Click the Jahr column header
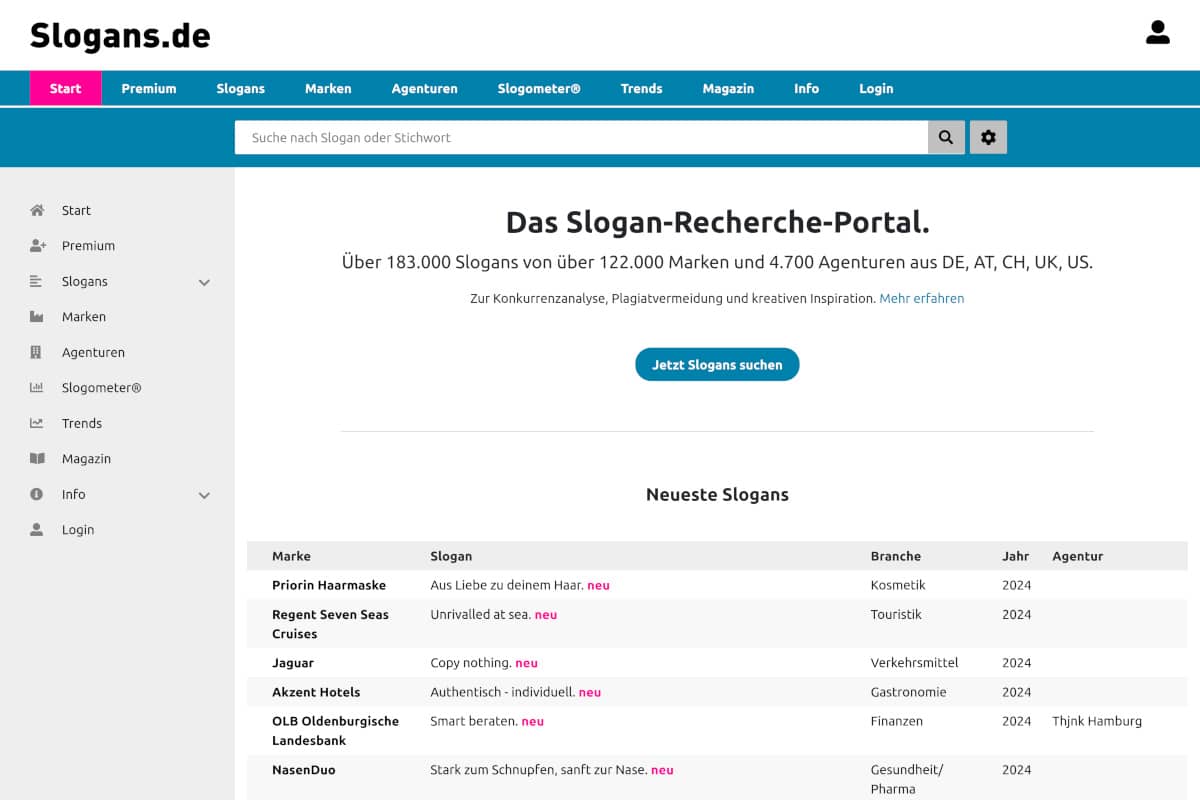This screenshot has width=1200, height=800. [1015, 556]
